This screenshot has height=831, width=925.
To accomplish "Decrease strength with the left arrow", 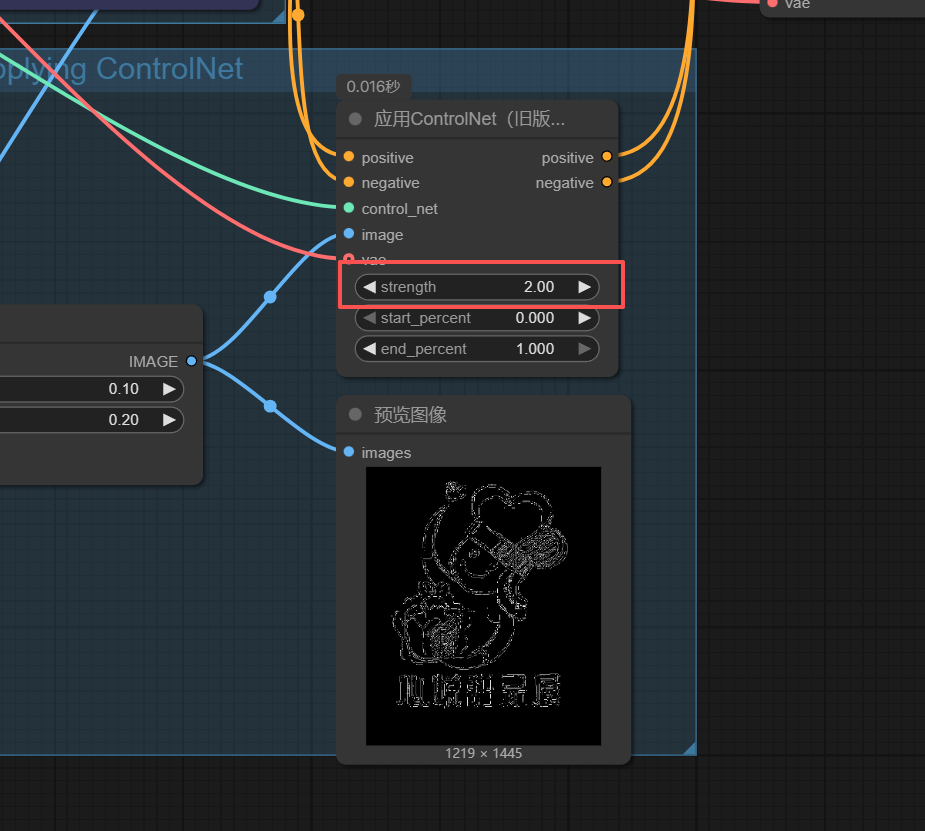I will (370, 287).
